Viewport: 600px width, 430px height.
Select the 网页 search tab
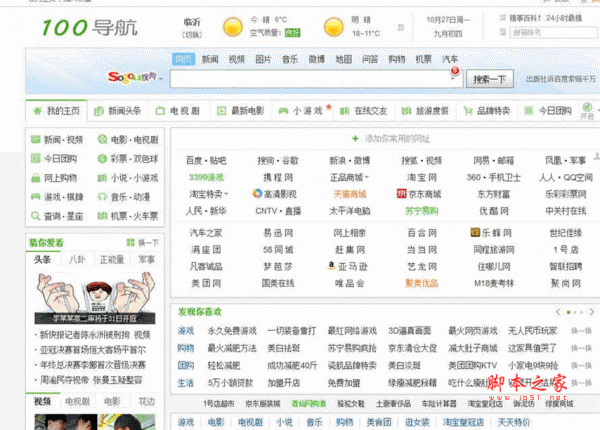(184, 59)
